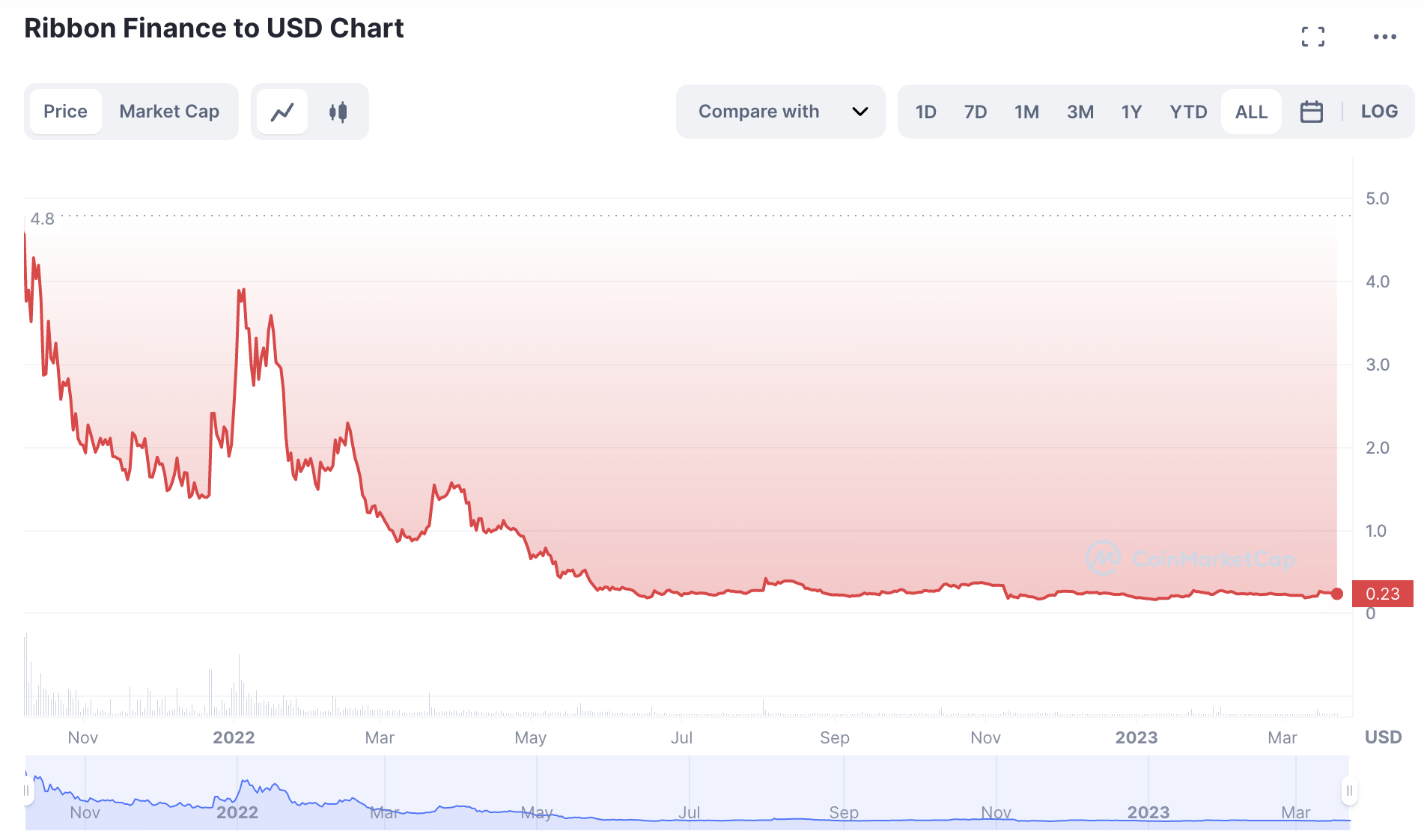Switch to candlestick chart icon

[x=338, y=112]
